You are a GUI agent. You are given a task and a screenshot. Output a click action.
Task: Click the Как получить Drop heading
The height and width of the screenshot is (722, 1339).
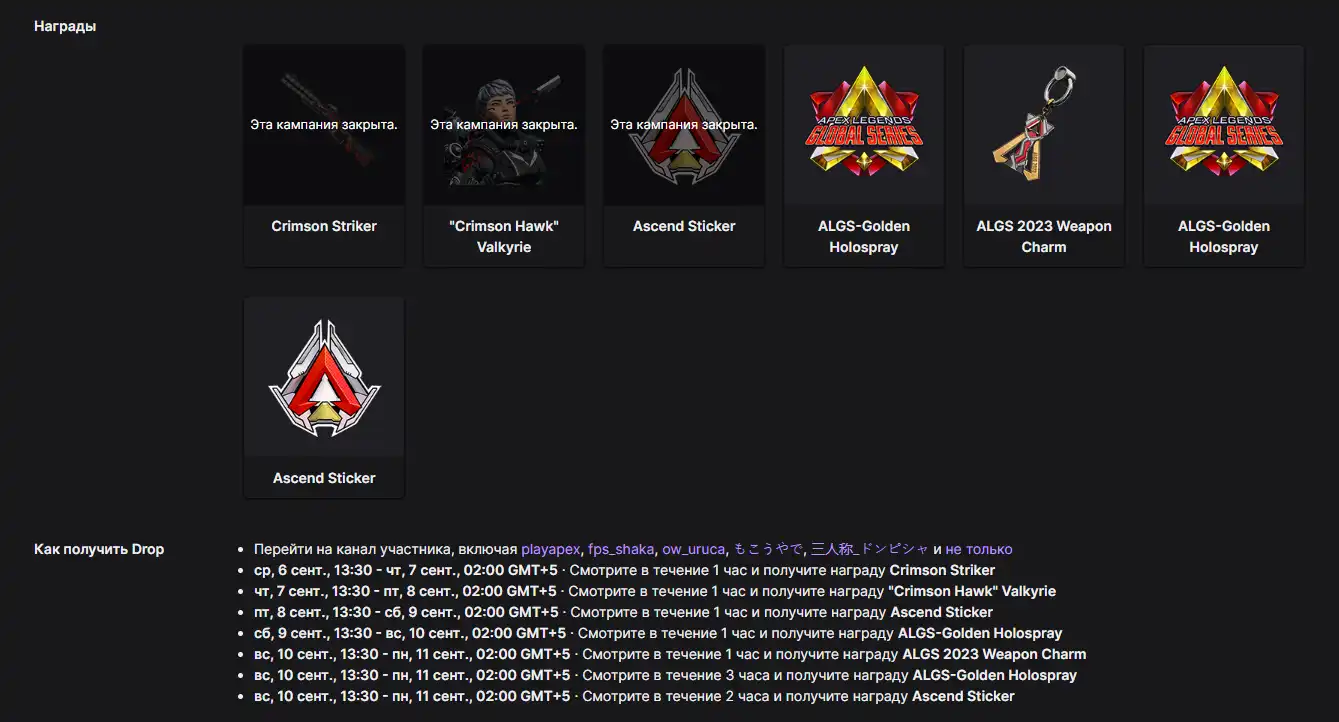[x=99, y=549]
